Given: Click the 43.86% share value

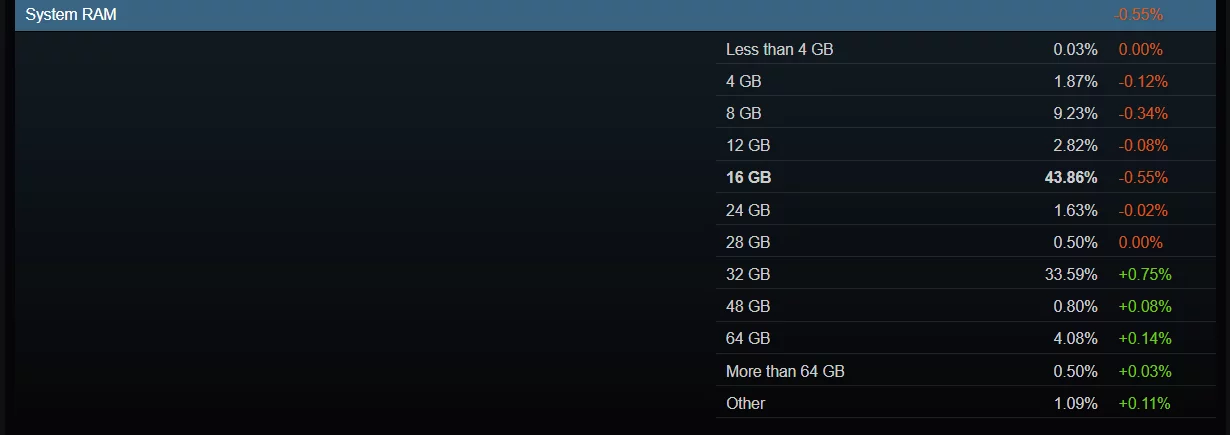Looking at the screenshot, I should point(1070,177).
